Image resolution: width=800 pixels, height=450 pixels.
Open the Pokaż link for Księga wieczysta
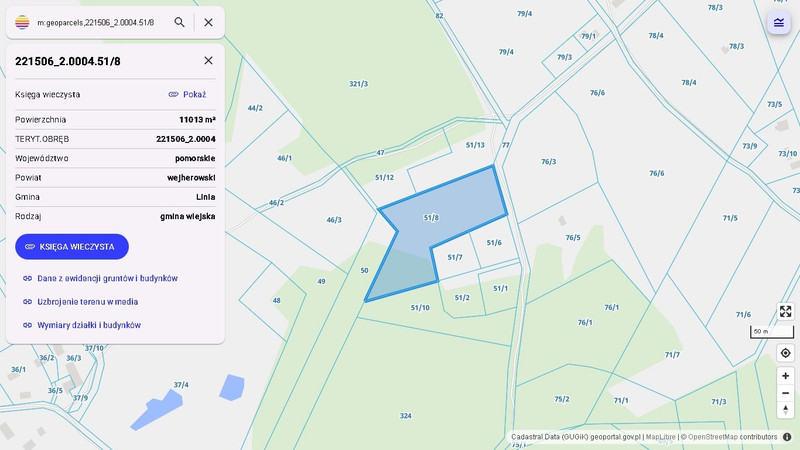[x=187, y=94]
